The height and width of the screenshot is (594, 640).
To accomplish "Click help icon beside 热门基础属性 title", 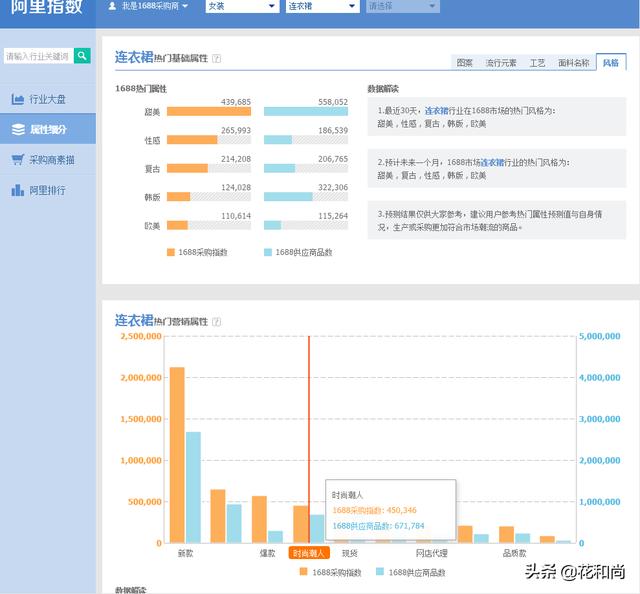I will [x=217, y=59].
